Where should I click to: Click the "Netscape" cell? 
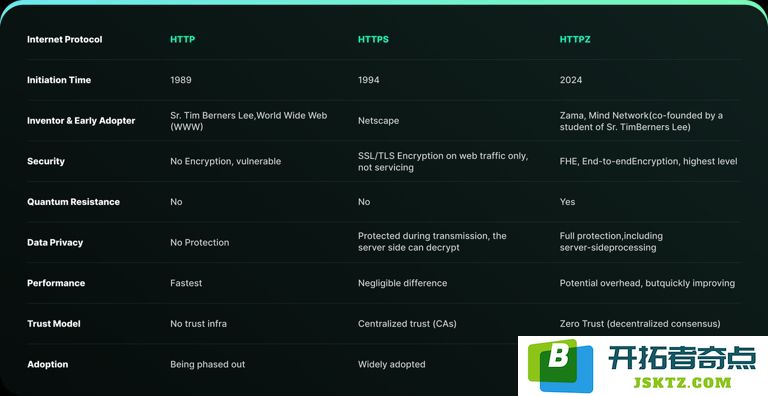(x=378, y=121)
